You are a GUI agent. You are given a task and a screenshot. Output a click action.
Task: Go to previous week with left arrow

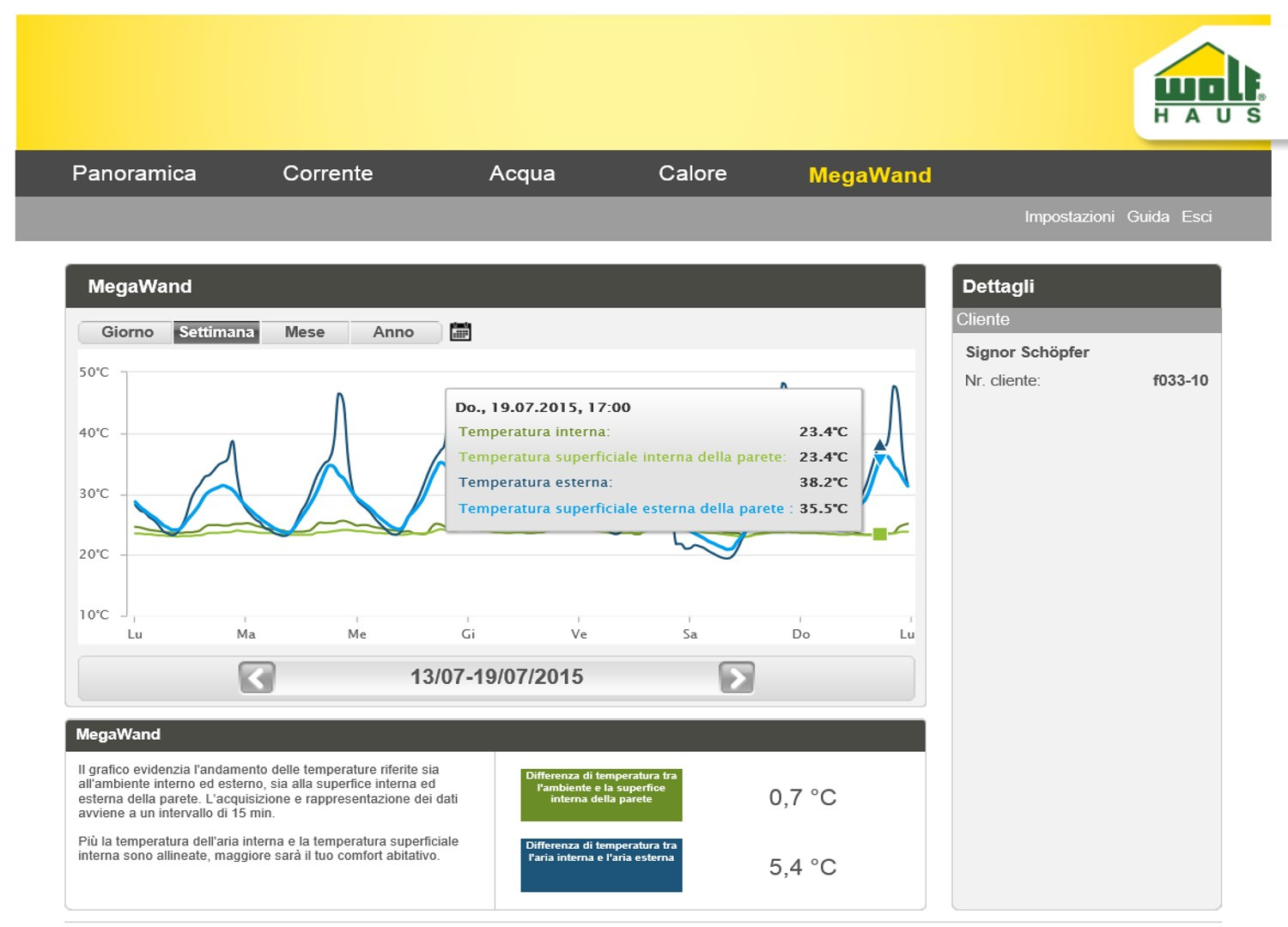coord(257,677)
